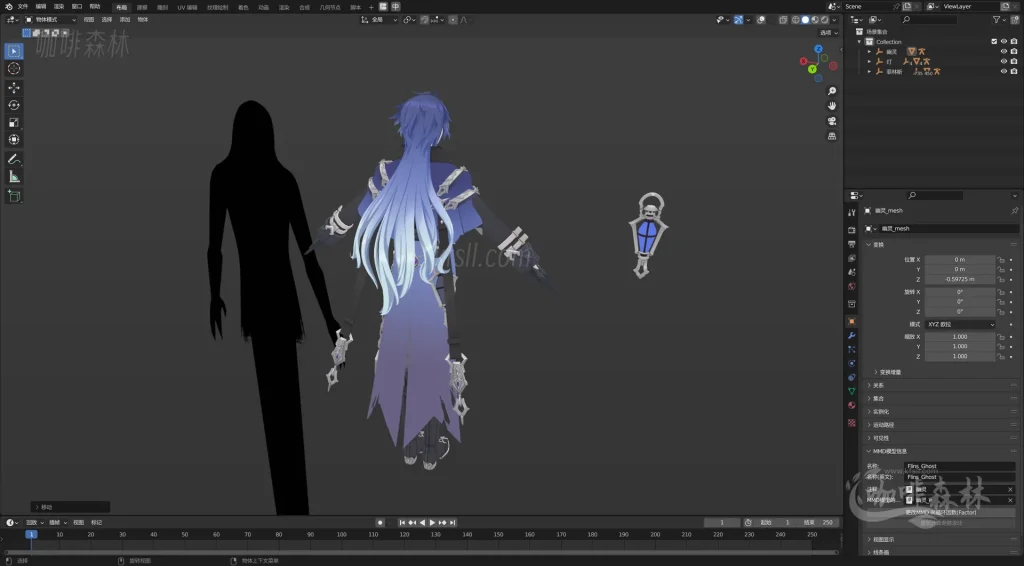Screen dimensions: 1024x566
Task: Jump to timeline start frame
Action: pos(402,523)
